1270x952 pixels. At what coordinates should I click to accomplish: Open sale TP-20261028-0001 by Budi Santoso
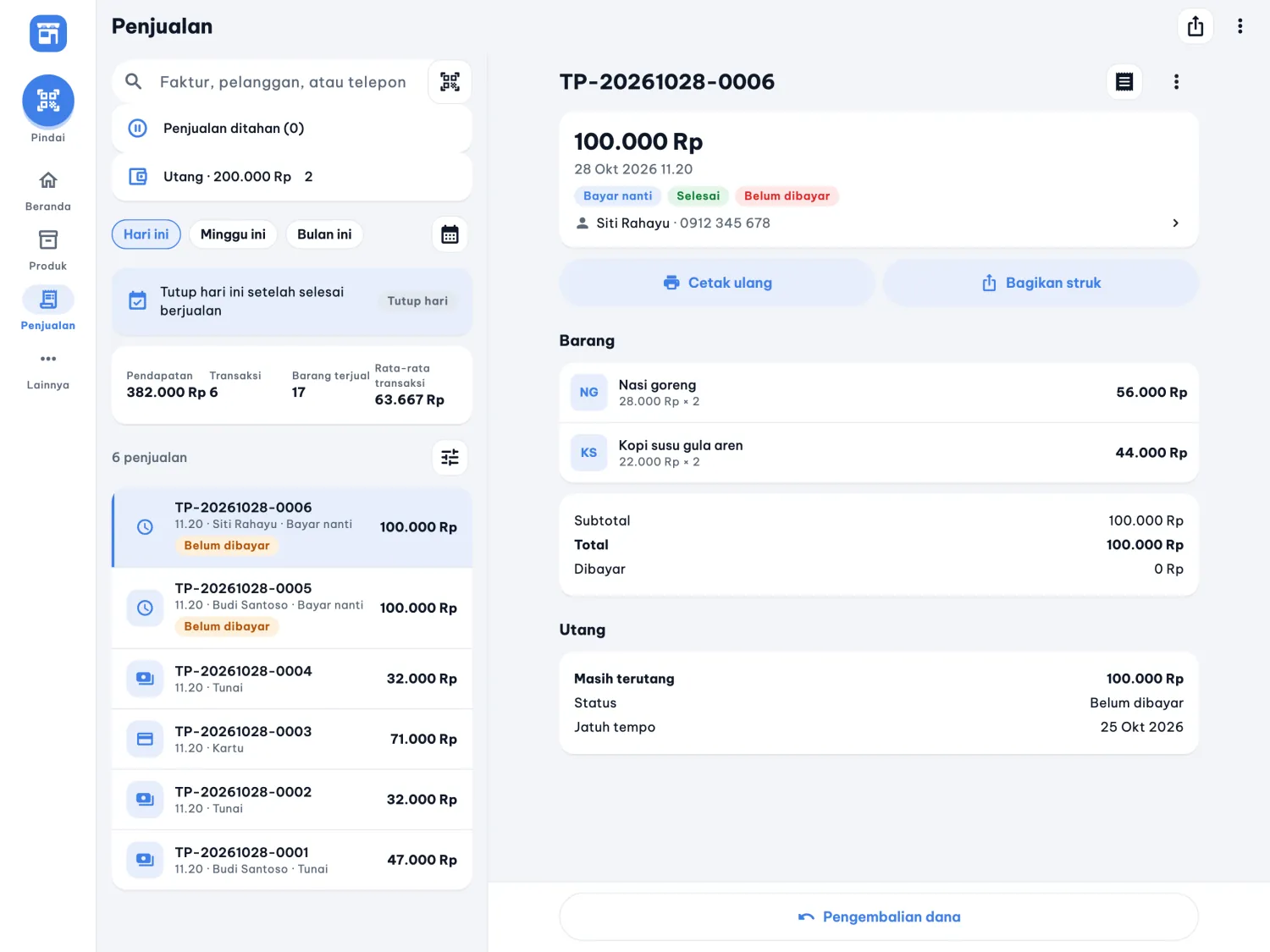291,860
